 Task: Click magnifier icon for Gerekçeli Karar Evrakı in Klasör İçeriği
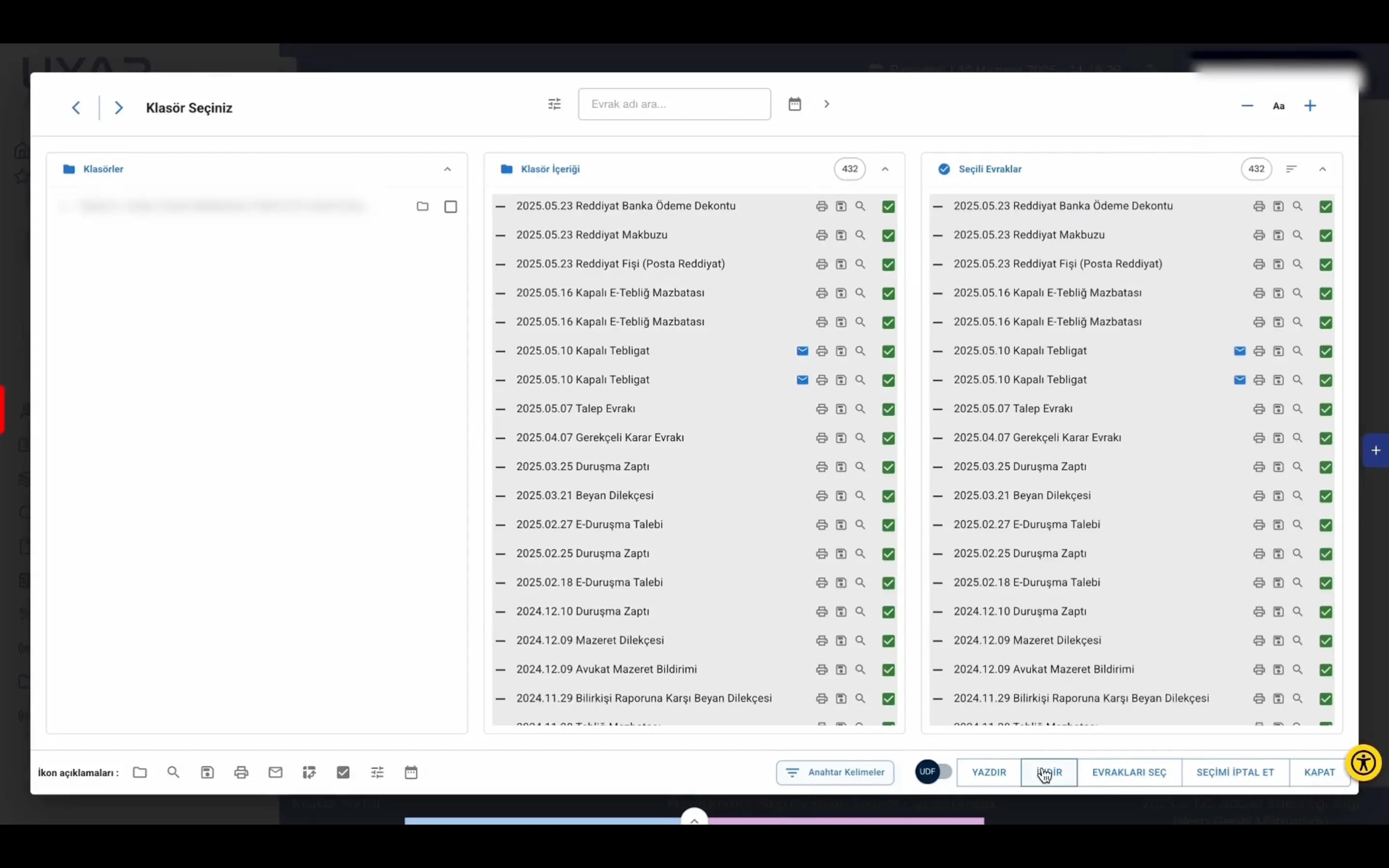(860, 438)
